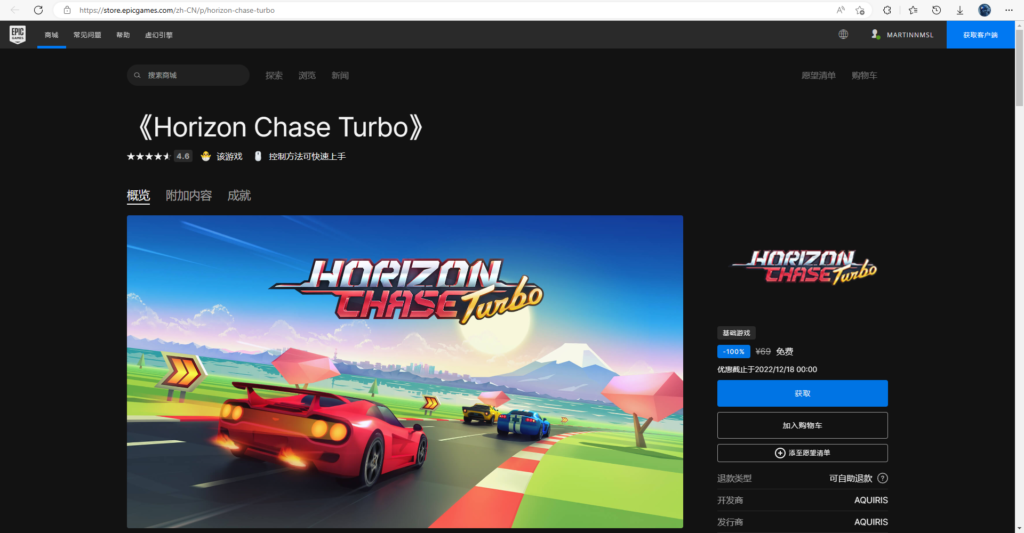Click the star rating 4.6

159,156
